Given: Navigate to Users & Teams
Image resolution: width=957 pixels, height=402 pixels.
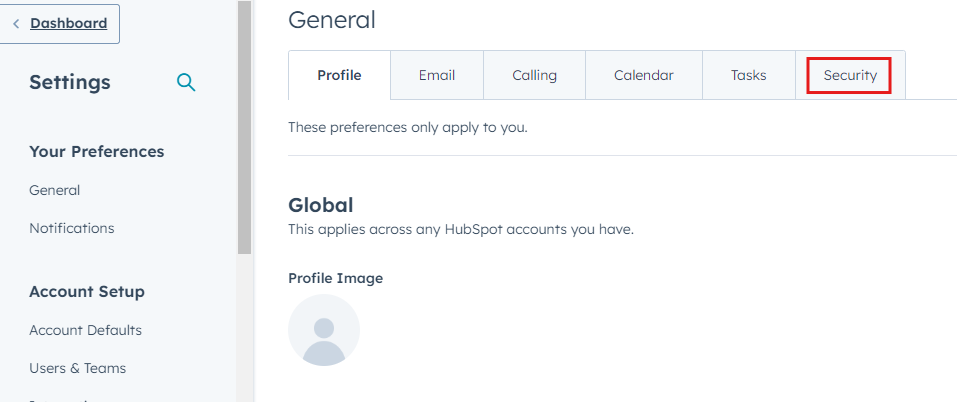Looking at the screenshot, I should pyautogui.click(x=78, y=368).
